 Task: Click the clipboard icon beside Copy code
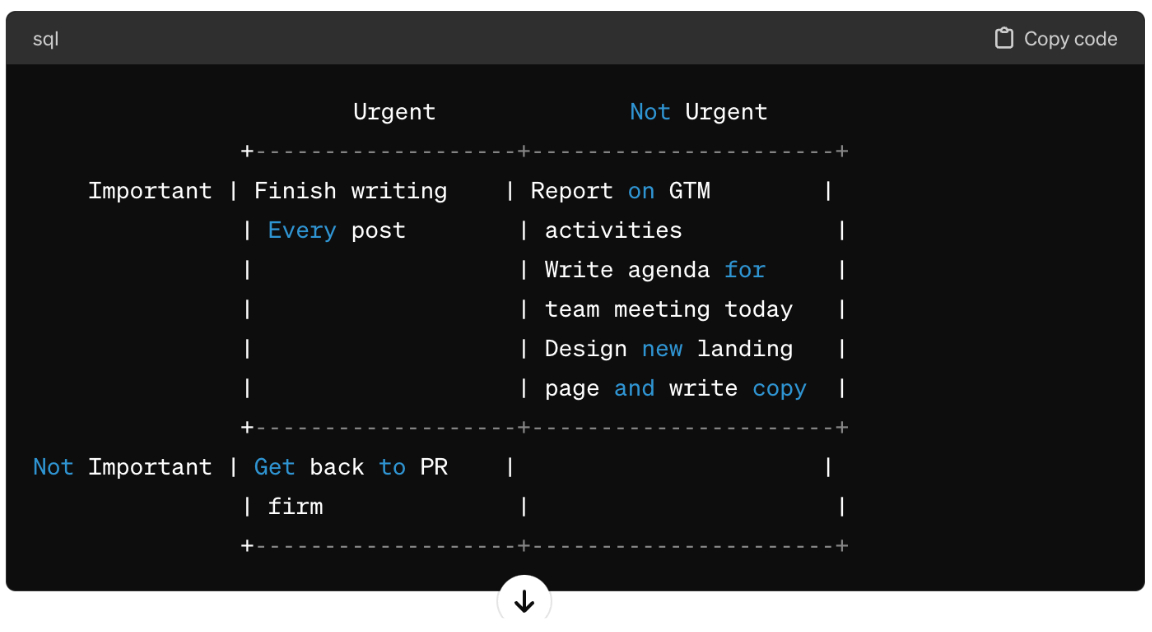point(1004,38)
